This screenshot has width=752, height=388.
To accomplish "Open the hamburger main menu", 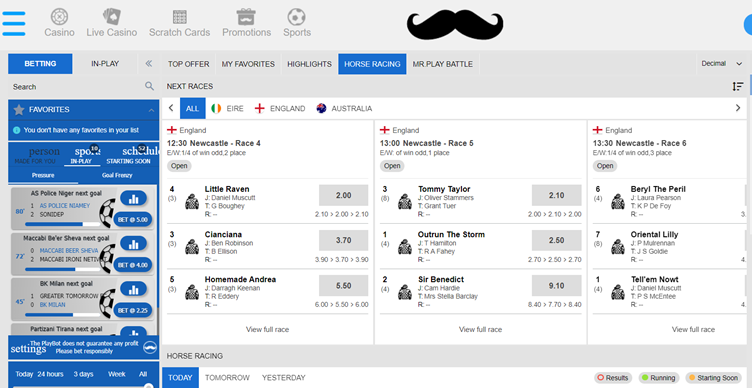I will [x=13, y=23].
